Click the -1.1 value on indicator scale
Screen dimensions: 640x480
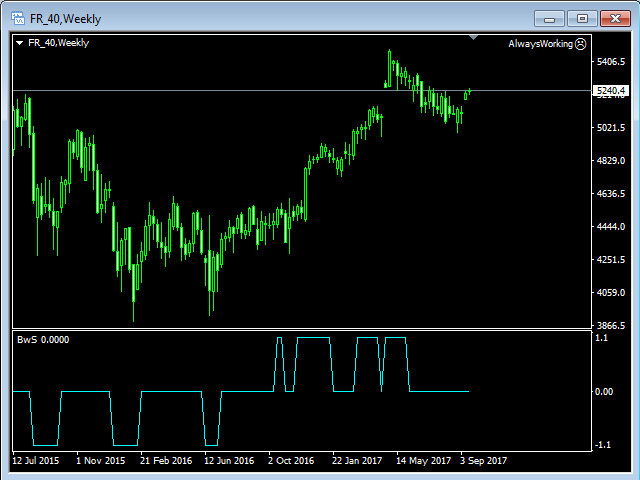603,444
